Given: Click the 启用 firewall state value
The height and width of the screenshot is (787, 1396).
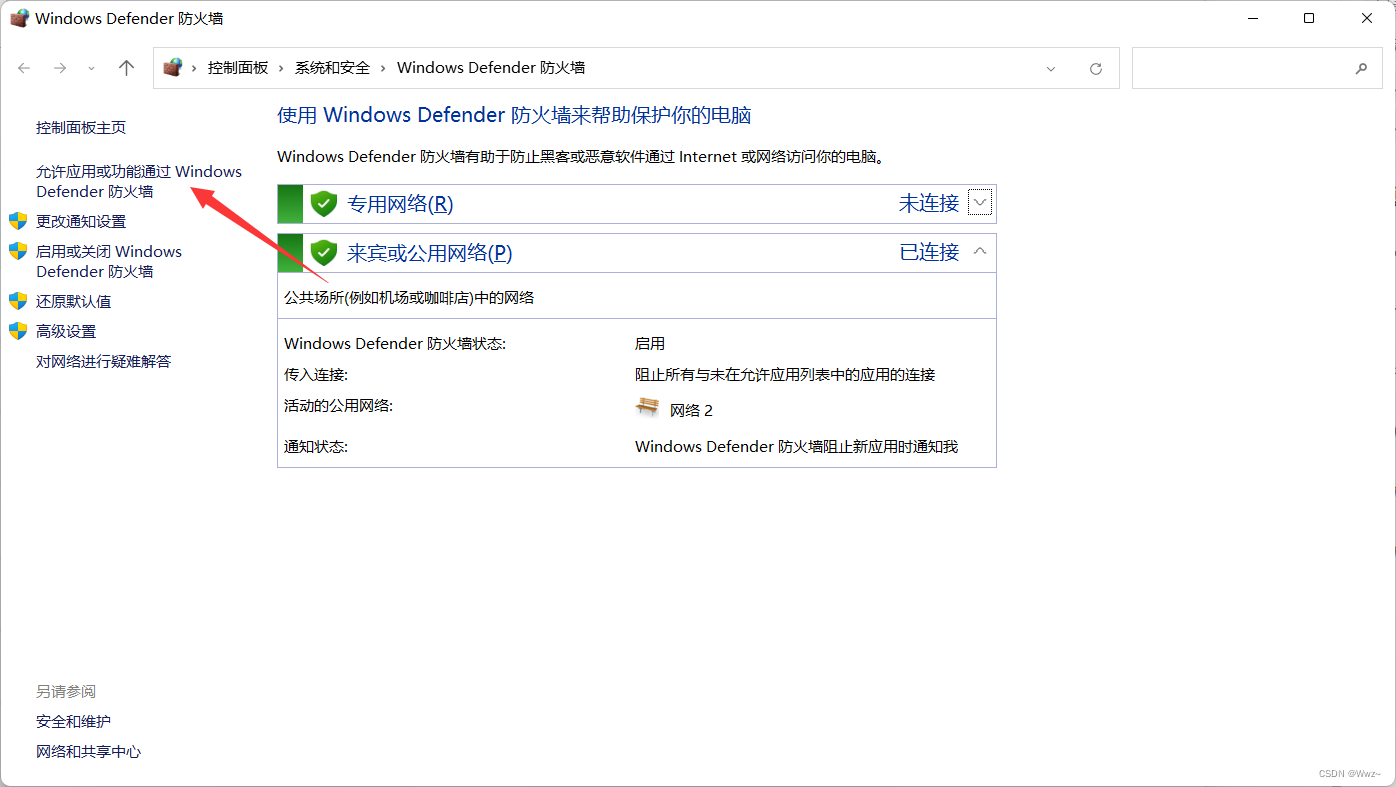Looking at the screenshot, I should [x=650, y=344].
